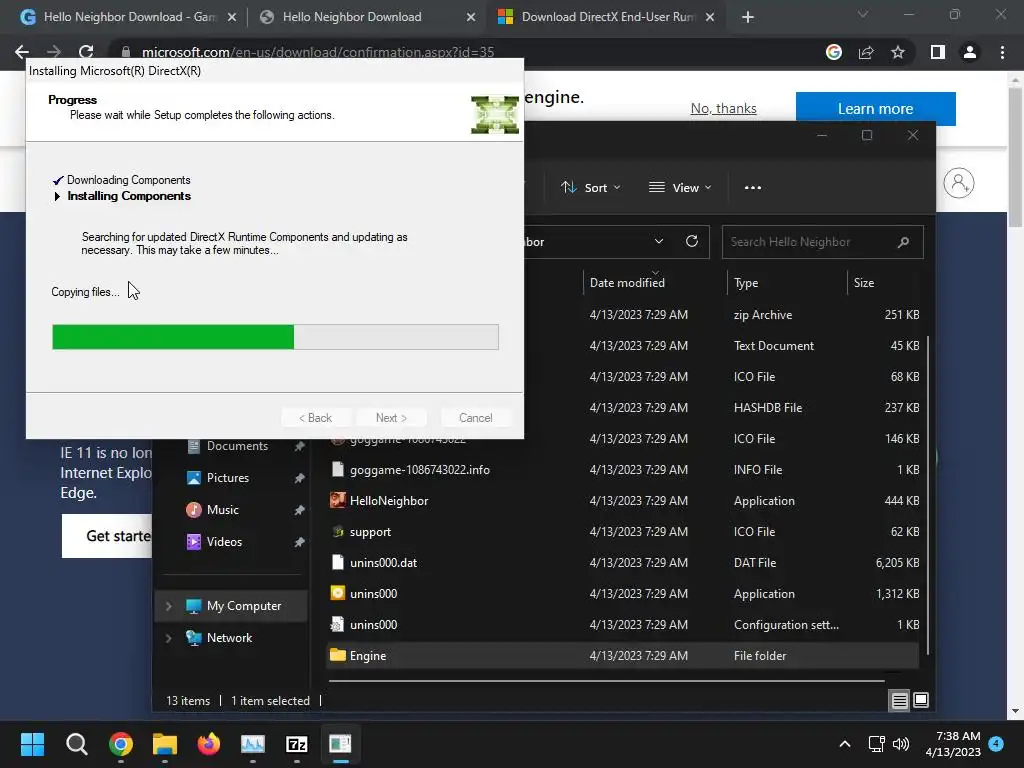Open Videos in the navigation pane

coord(224,542)
